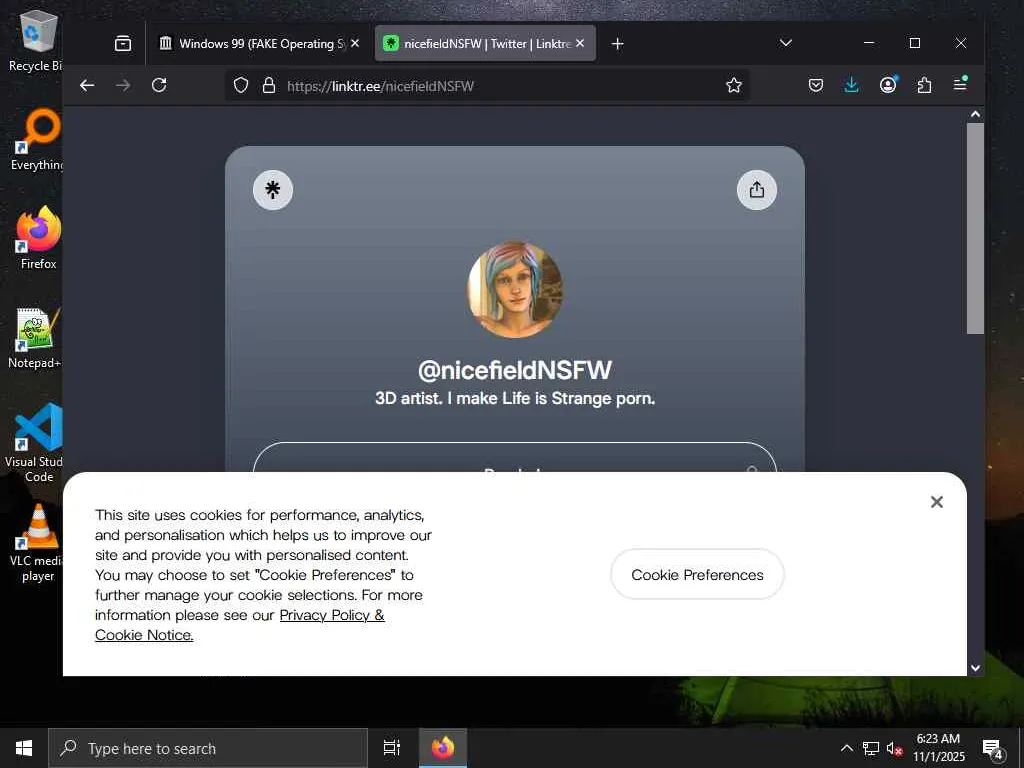The width and height of the screenshot is (1024, 768).
Task: Click the profile avatar image
Action: 515,289
